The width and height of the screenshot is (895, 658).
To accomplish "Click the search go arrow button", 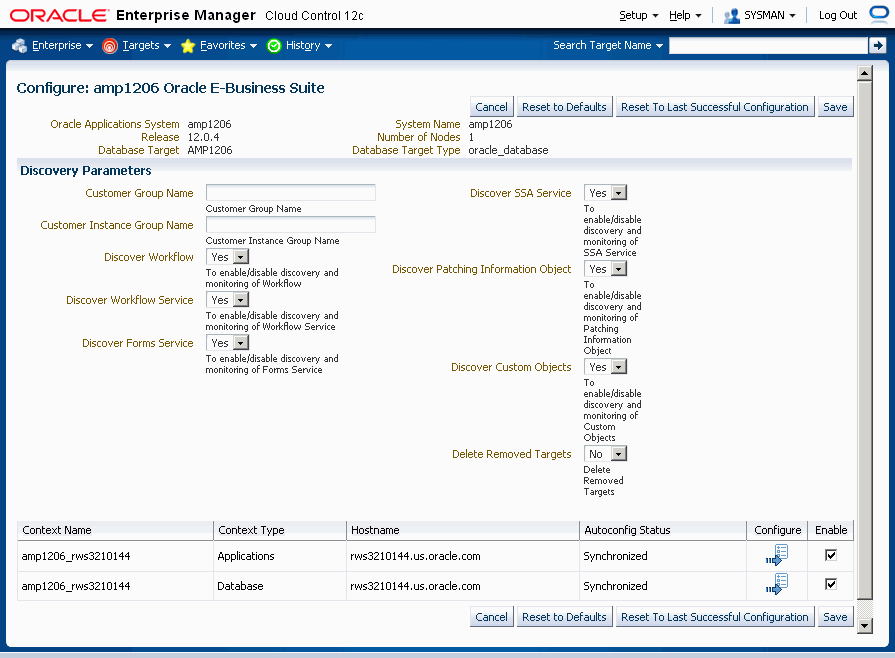I will point(877,45).
